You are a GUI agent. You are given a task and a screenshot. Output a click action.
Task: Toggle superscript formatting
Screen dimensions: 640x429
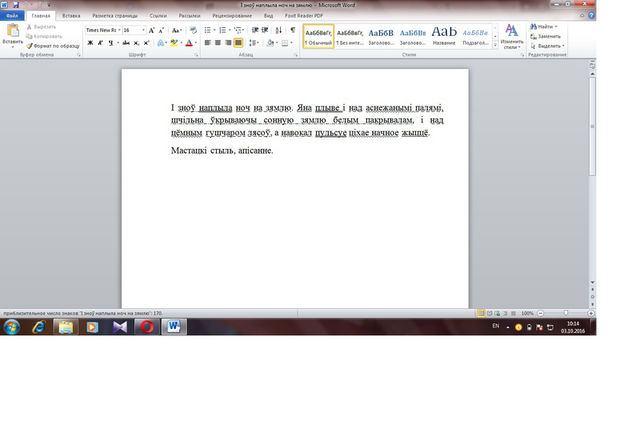pyautogui.click(x=146, y=43)
